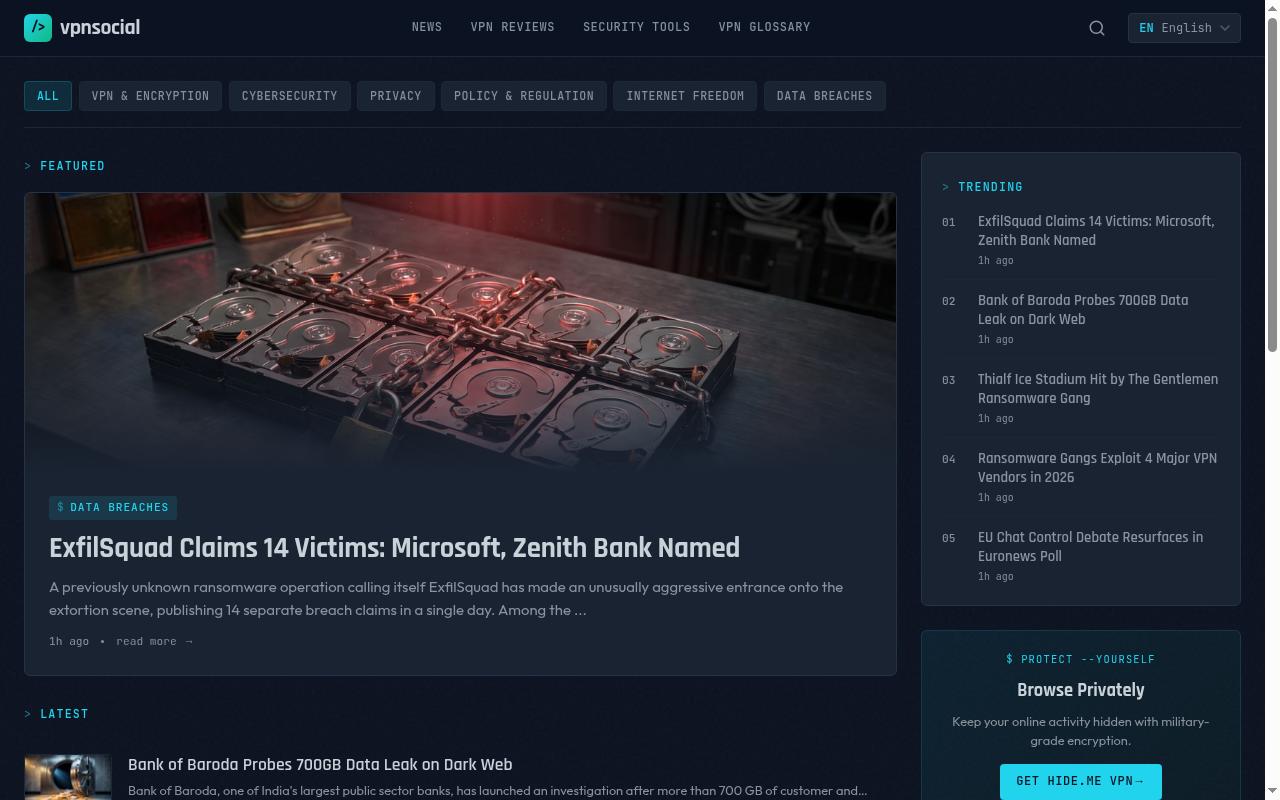Viewport: 1280px width, 800px height.
Task: Filter by INTERNET FREEDOM category
Action: 685,96
